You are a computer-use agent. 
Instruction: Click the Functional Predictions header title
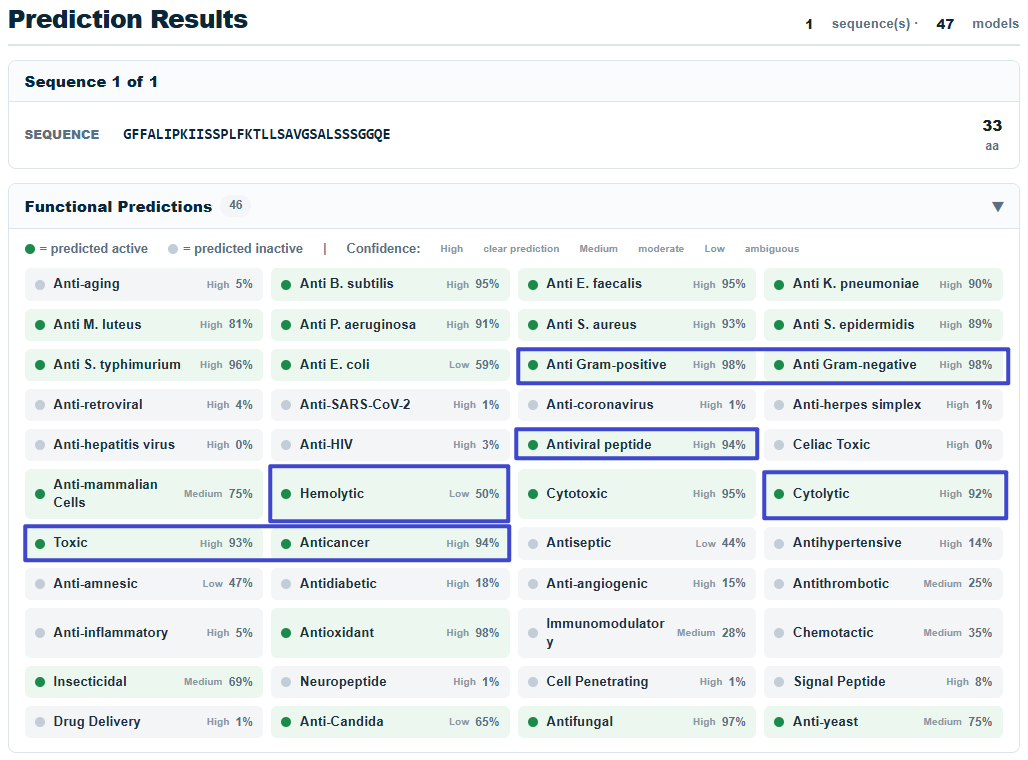coord(119,207)
